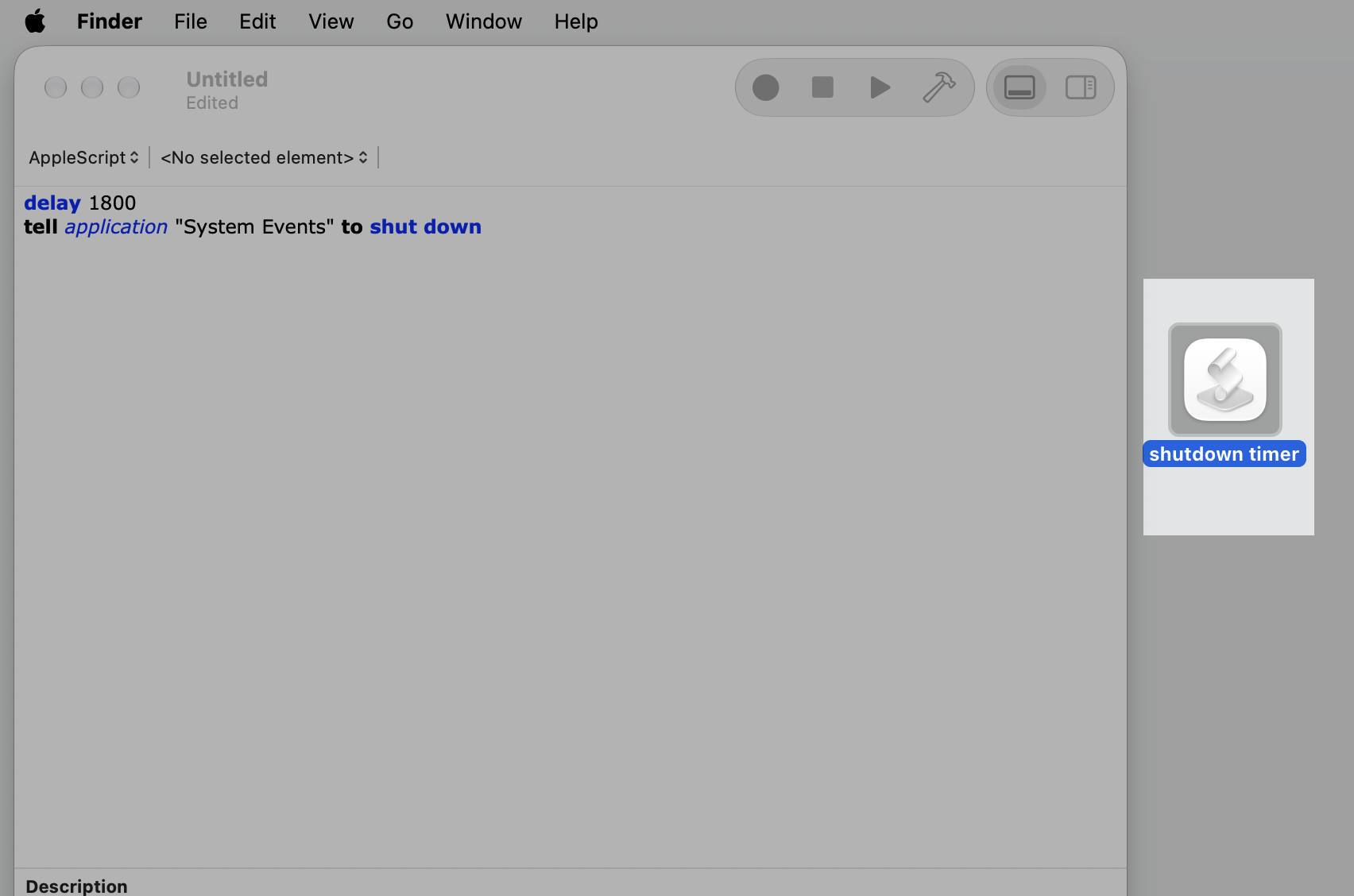The height and width of the screenshot is (896, 1354).
Task: Open the Finder application menu
Action: (110, 21)
